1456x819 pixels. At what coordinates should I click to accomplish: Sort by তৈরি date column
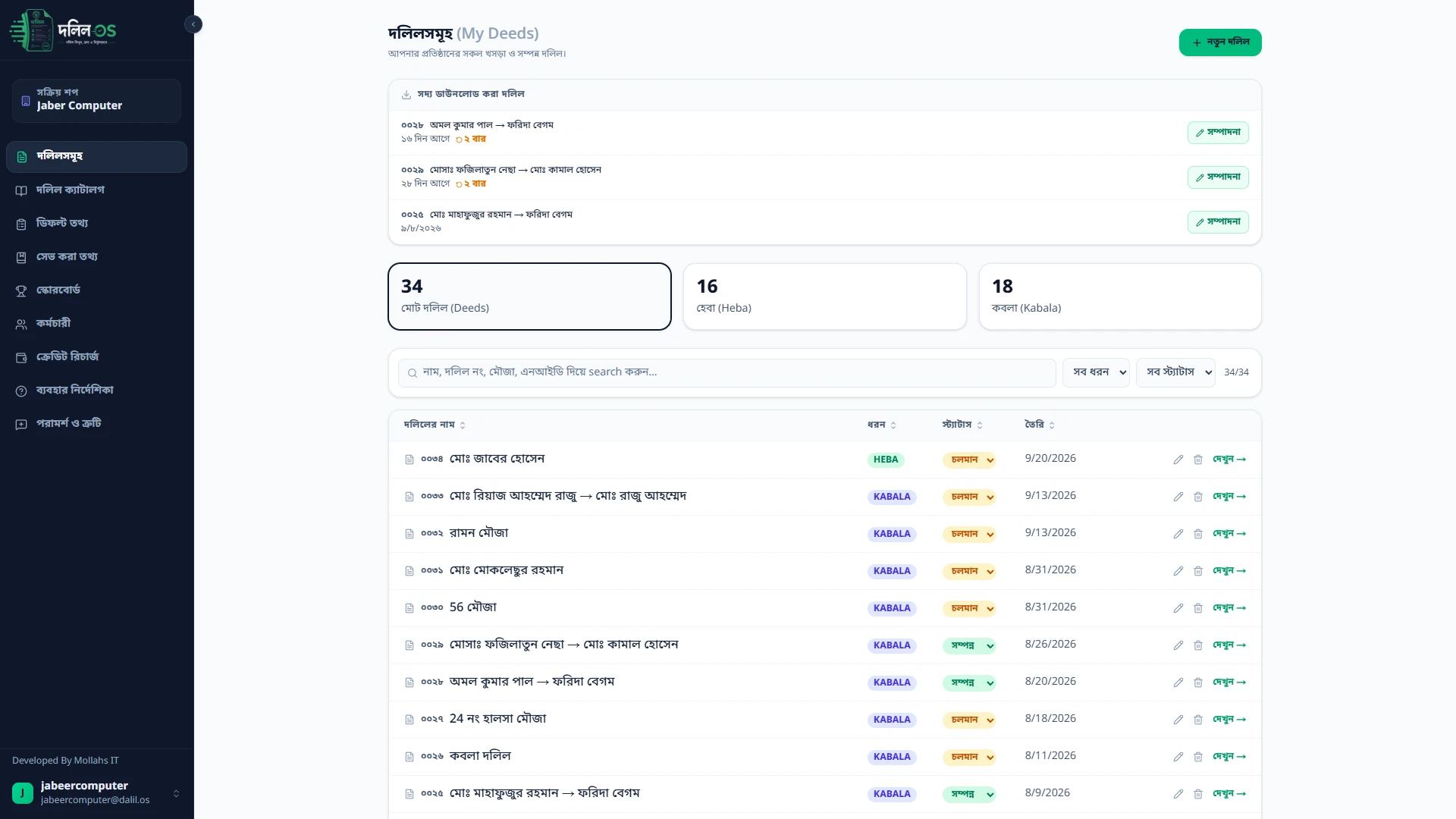tap(1040, 425)
